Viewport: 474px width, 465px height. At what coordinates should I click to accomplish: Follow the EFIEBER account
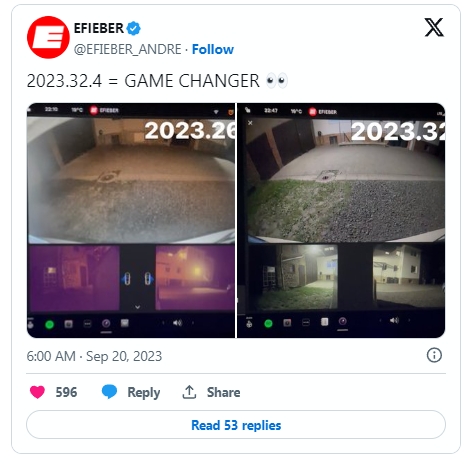click(x=213, y=49)
